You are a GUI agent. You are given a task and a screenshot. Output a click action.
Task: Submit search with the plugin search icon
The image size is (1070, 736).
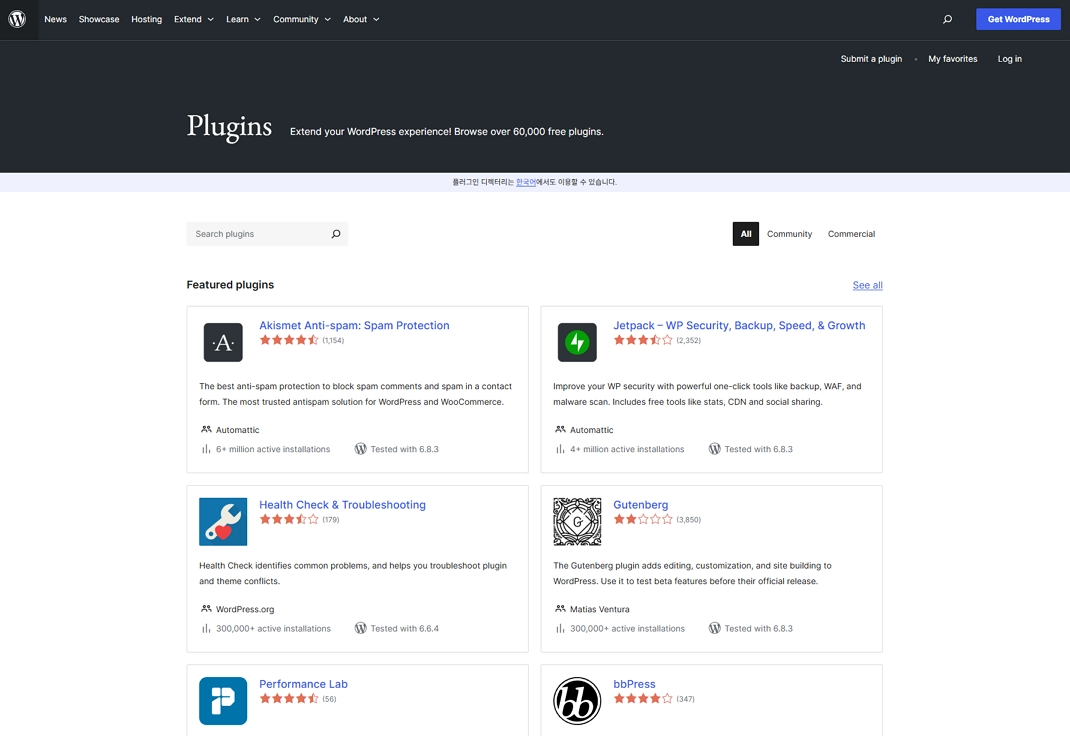point(336,234)
